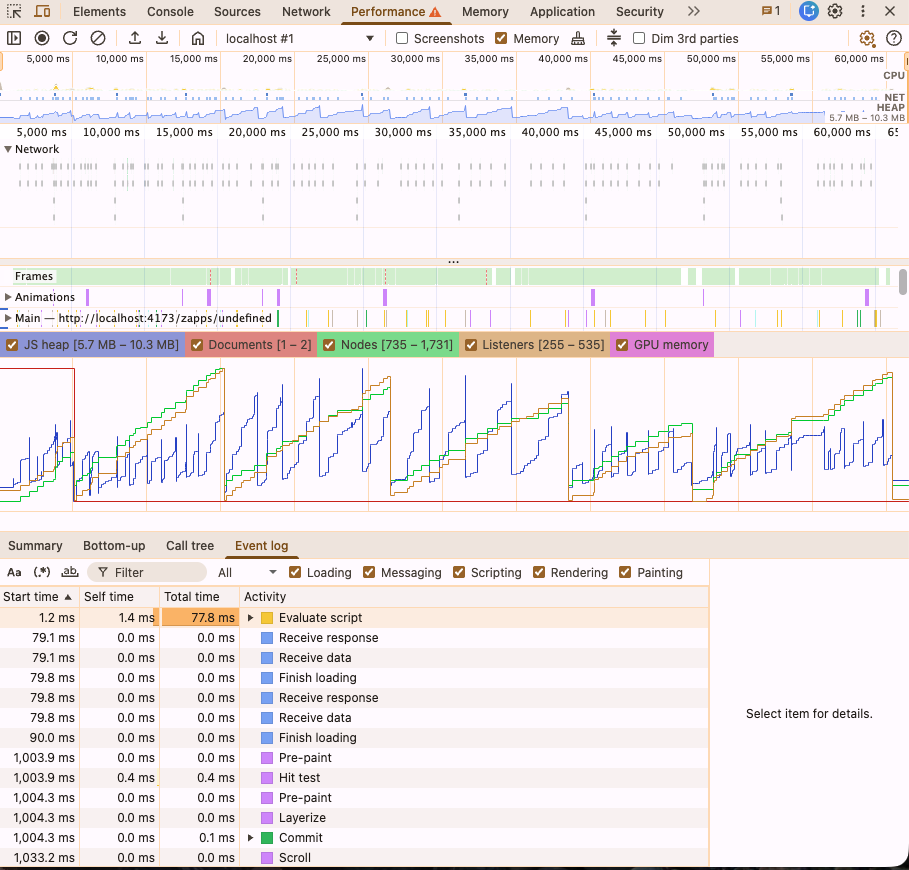Screen dimensions: 909x870
Task: Close the DevTools panel
Action: pyautogui.click(x=890, y=11)
